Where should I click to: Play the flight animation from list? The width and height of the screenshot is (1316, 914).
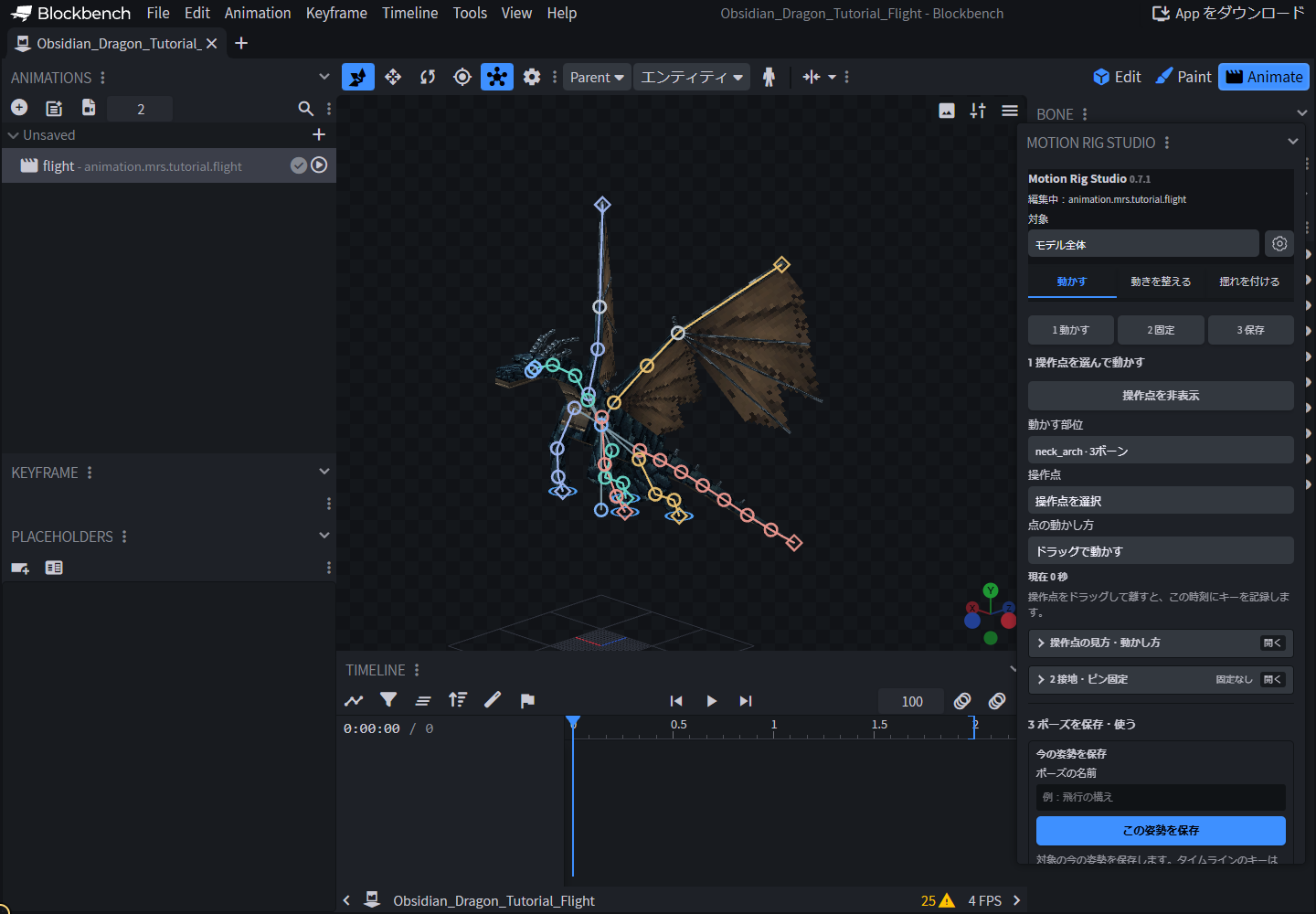(319, 165)
